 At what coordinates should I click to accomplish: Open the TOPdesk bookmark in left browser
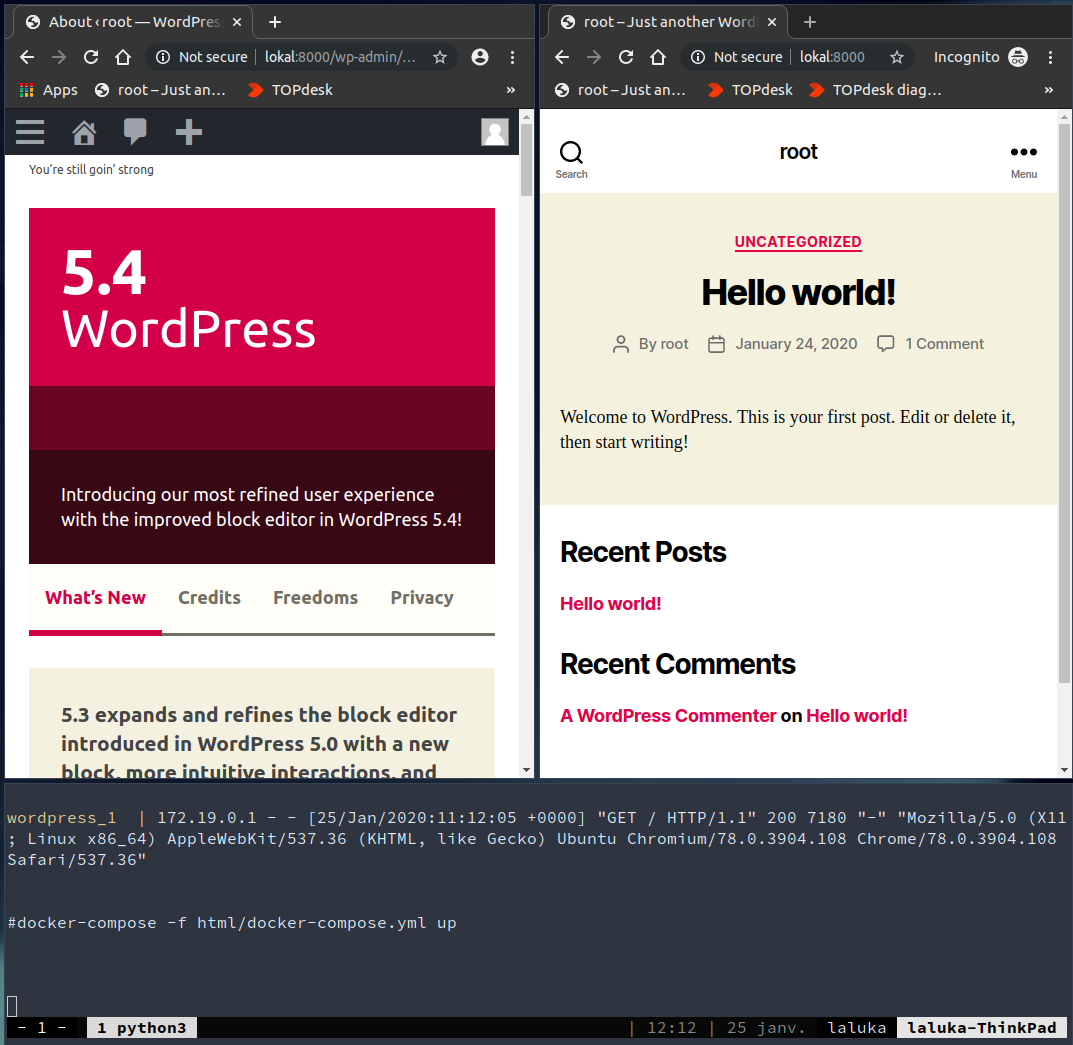pyautogui.click(x=290, y=90)
